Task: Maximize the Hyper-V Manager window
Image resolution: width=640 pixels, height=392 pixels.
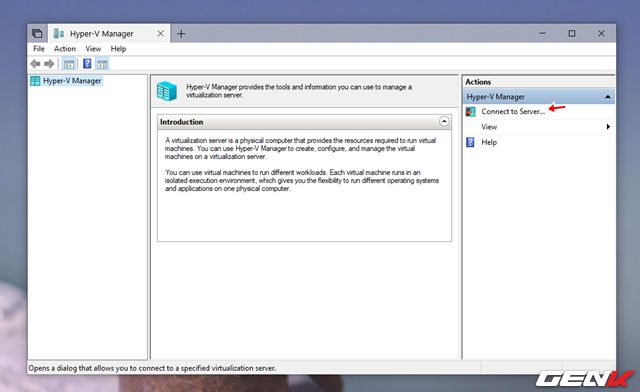Action: pos(572,33)
